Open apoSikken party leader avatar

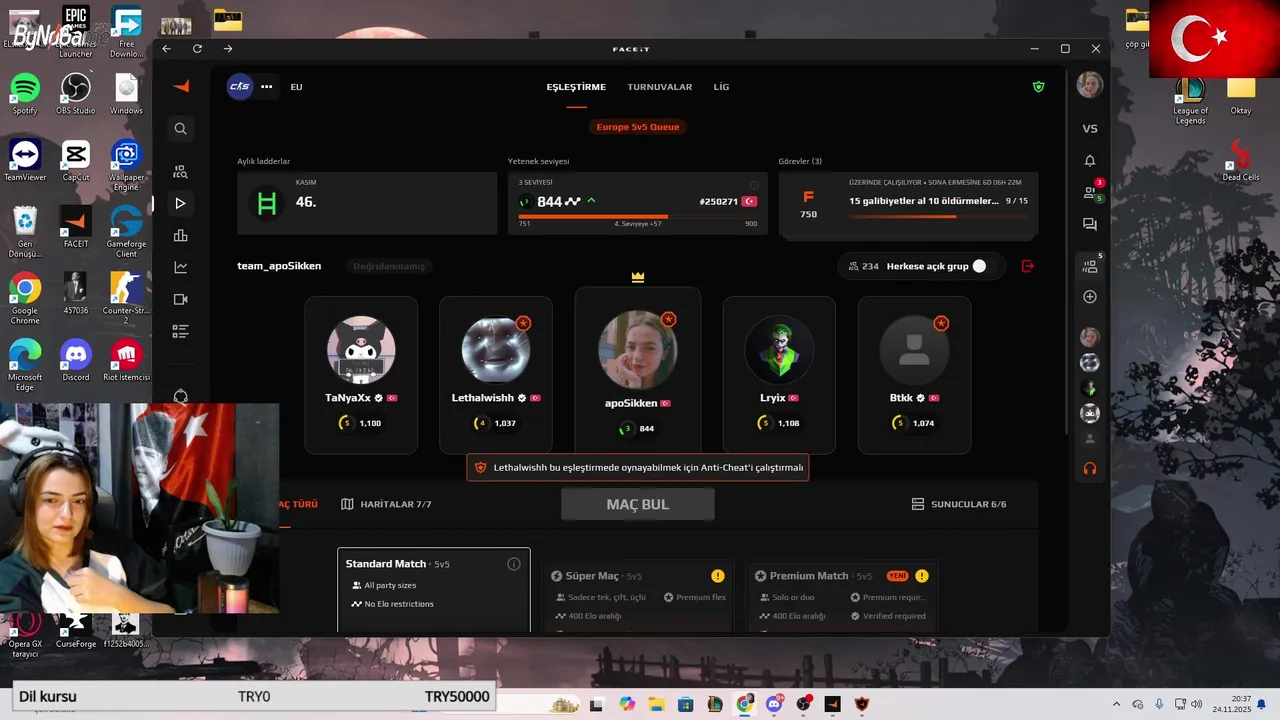coord(638,350)
